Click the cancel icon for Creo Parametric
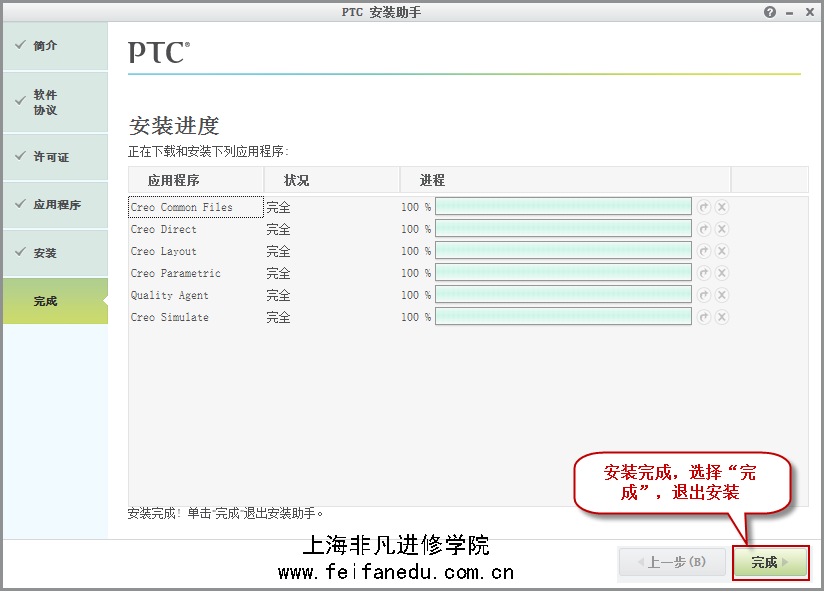The height and width of the screenshot is (591, 824). click(722, 273)
